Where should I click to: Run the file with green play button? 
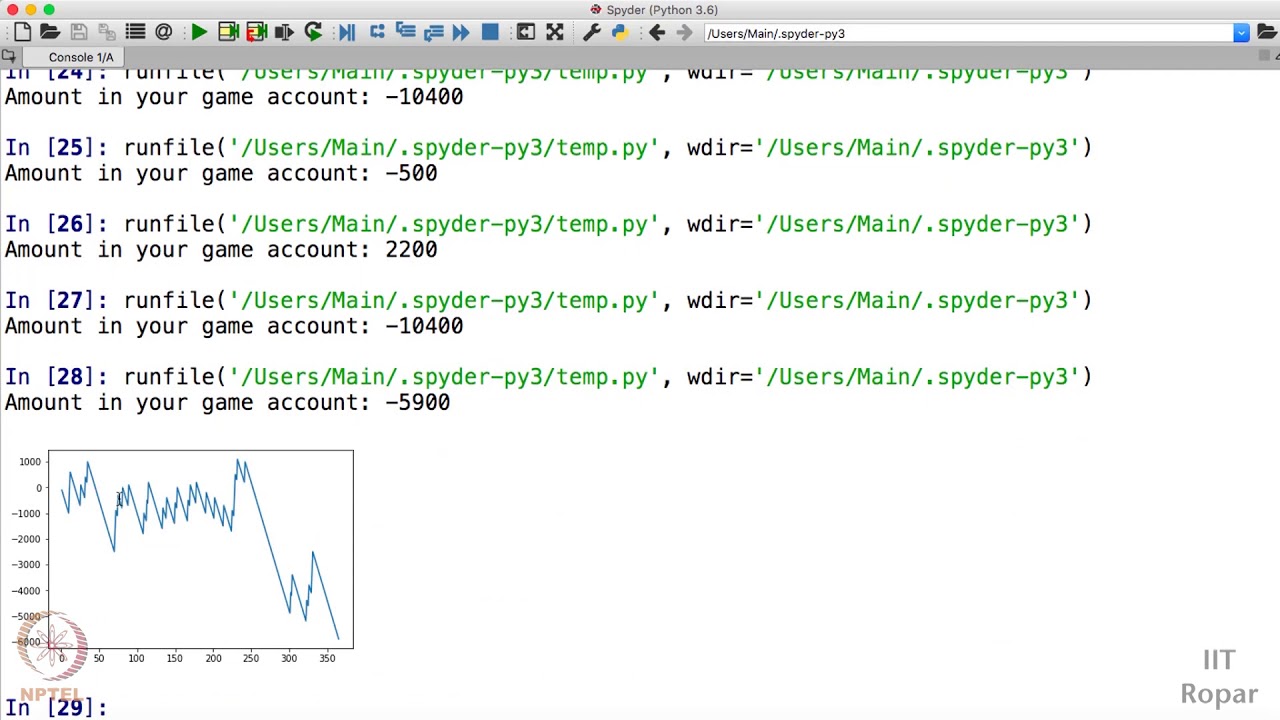(199, 33)
